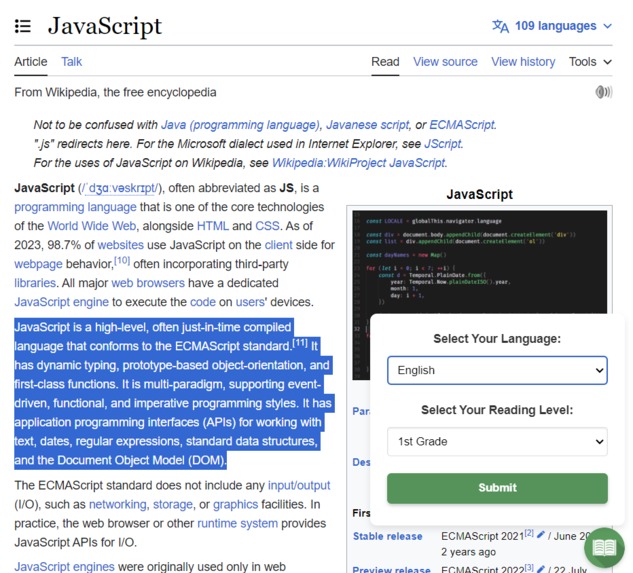Follow the World Wide Web link
Viewport: 633px width, 573px height.
[92, 226]
